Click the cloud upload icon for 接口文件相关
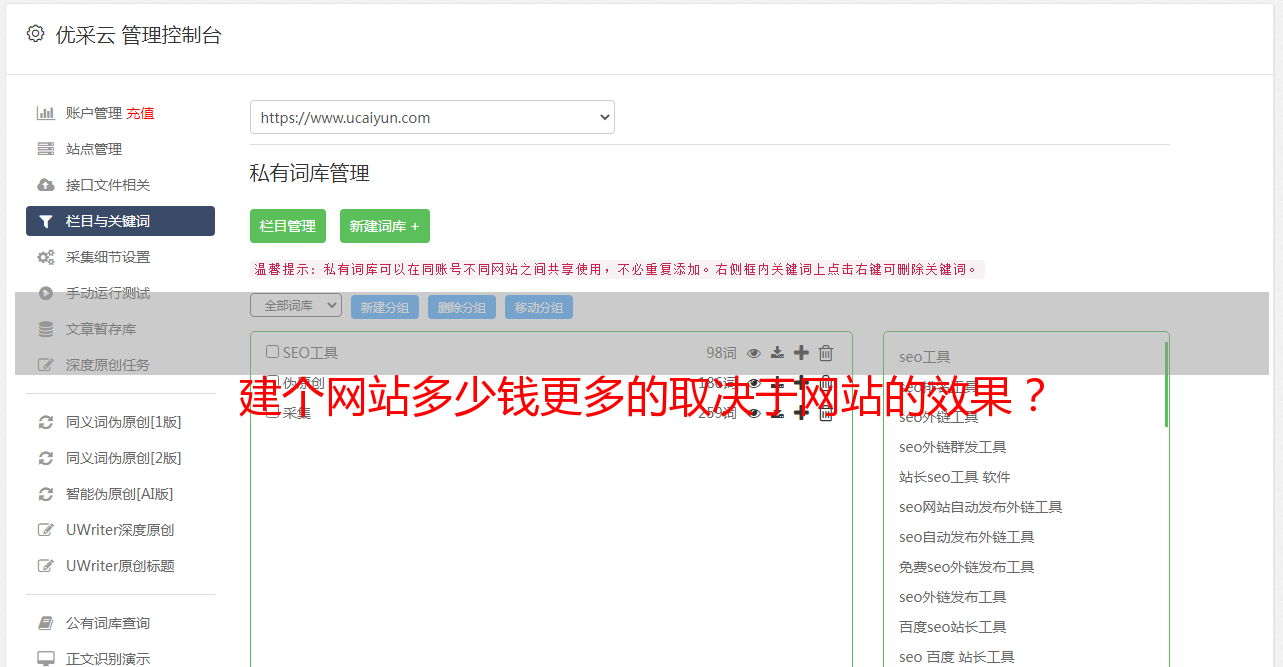Image resolution: width=1283 pixels, height=667 pixels. [46, 185]
